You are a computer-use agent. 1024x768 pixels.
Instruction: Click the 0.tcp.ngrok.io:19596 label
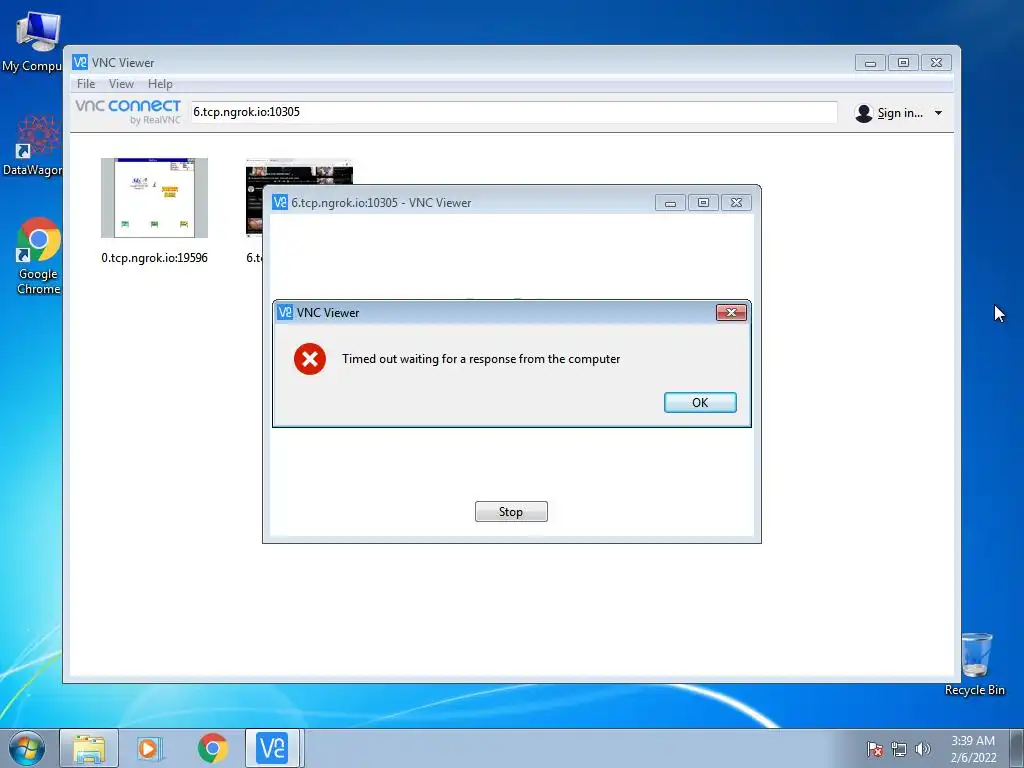coord(154,258)
